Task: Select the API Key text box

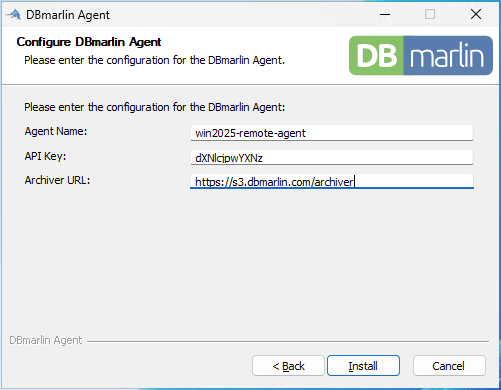Action: click(x=332, y=157)
